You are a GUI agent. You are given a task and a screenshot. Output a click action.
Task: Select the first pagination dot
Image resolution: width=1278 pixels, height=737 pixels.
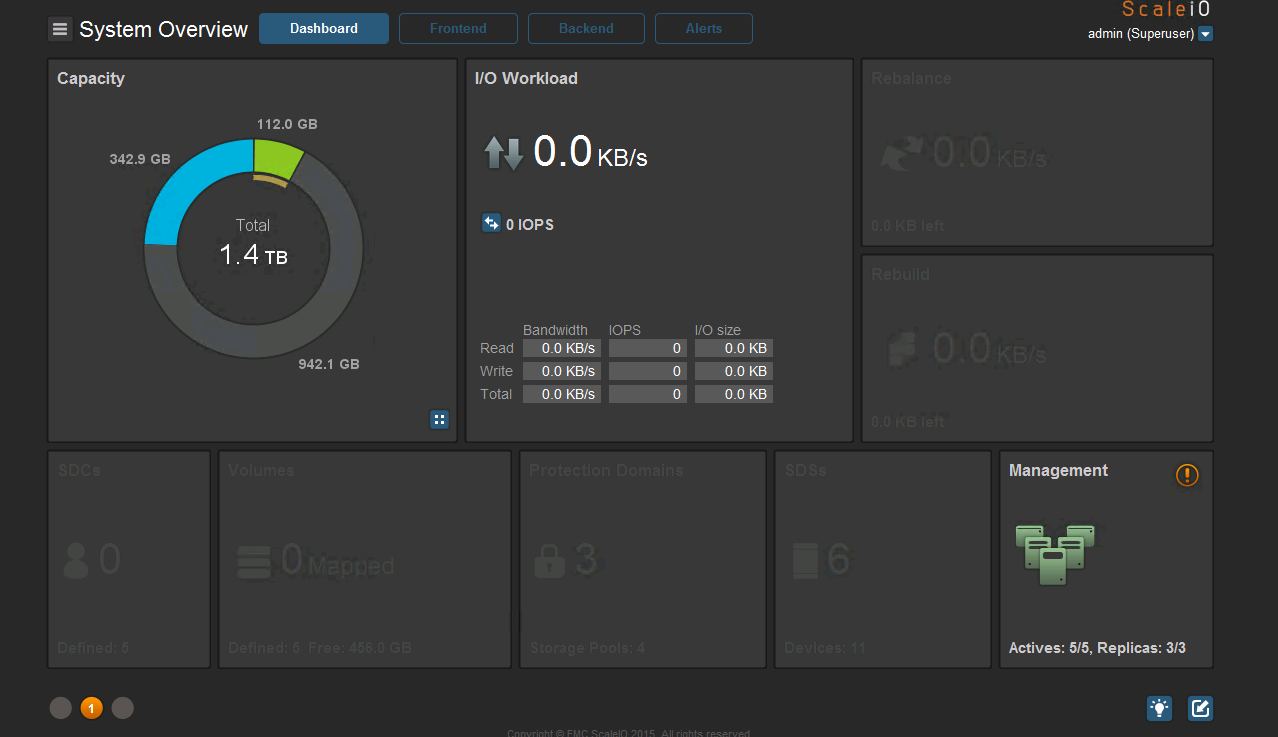60,708
